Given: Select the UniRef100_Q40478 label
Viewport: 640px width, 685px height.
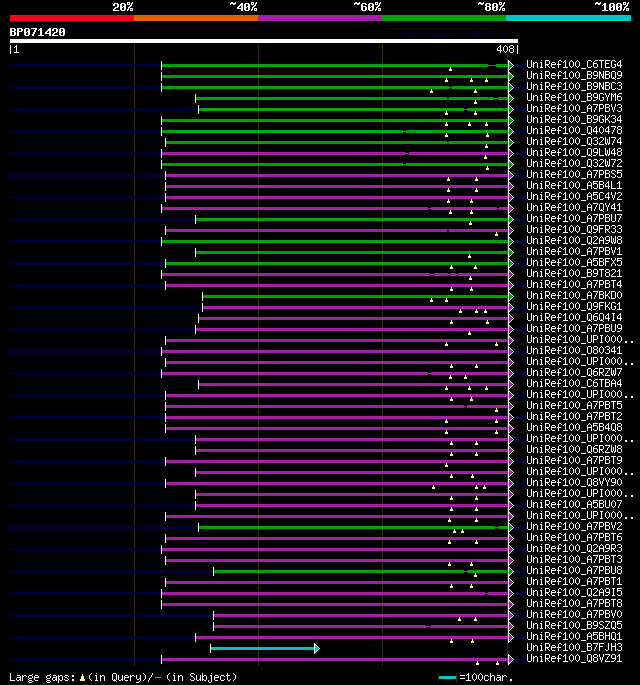Looking at the screenshot, I should [574, 130].
